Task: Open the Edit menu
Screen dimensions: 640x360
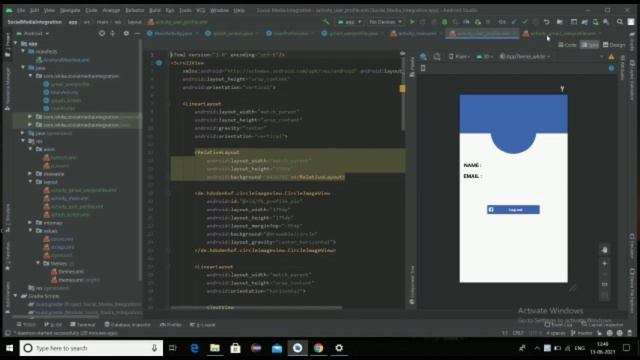Action: point(35,10)
